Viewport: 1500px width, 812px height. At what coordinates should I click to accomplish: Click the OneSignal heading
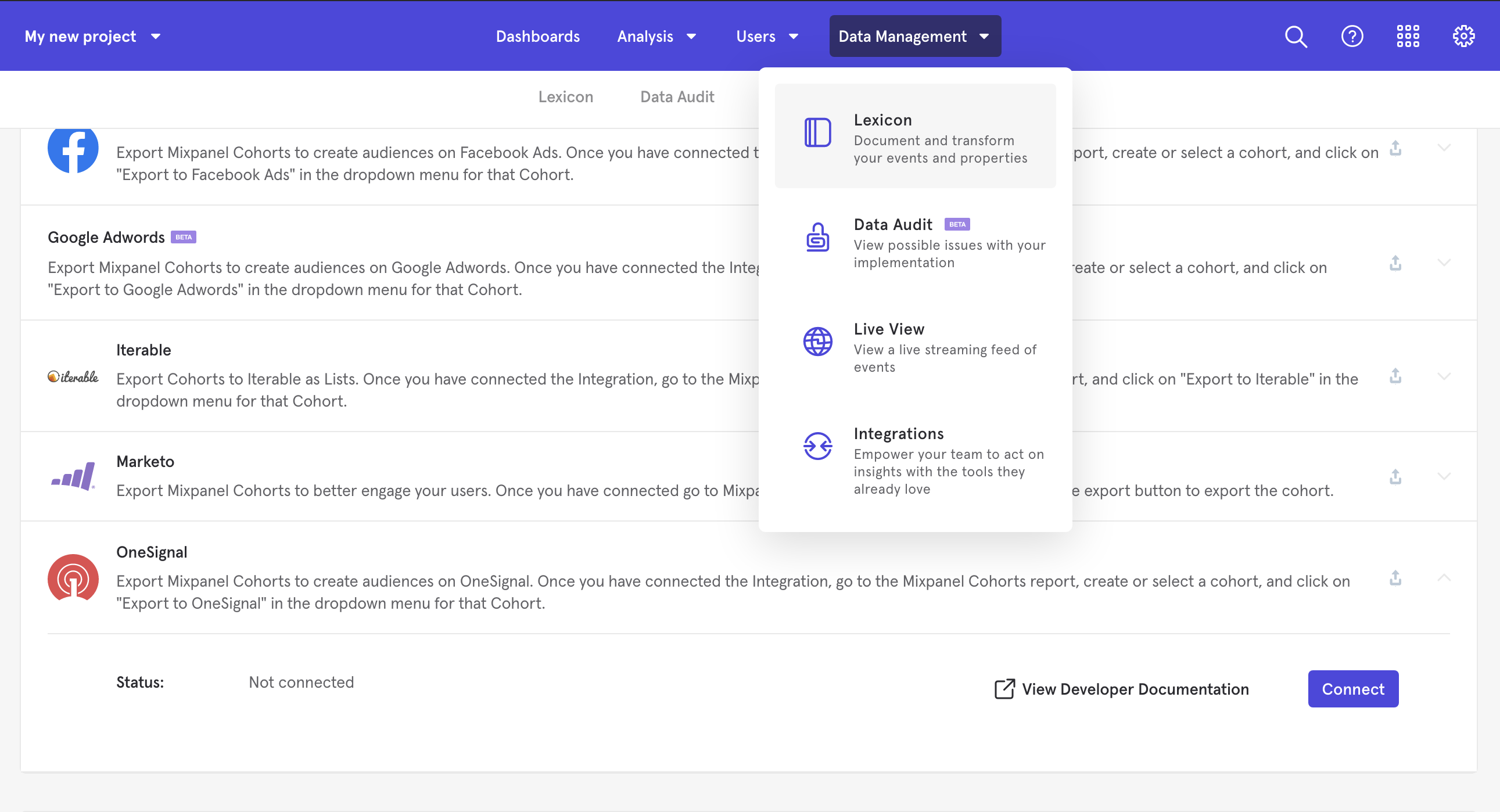(x=152, y=552)
